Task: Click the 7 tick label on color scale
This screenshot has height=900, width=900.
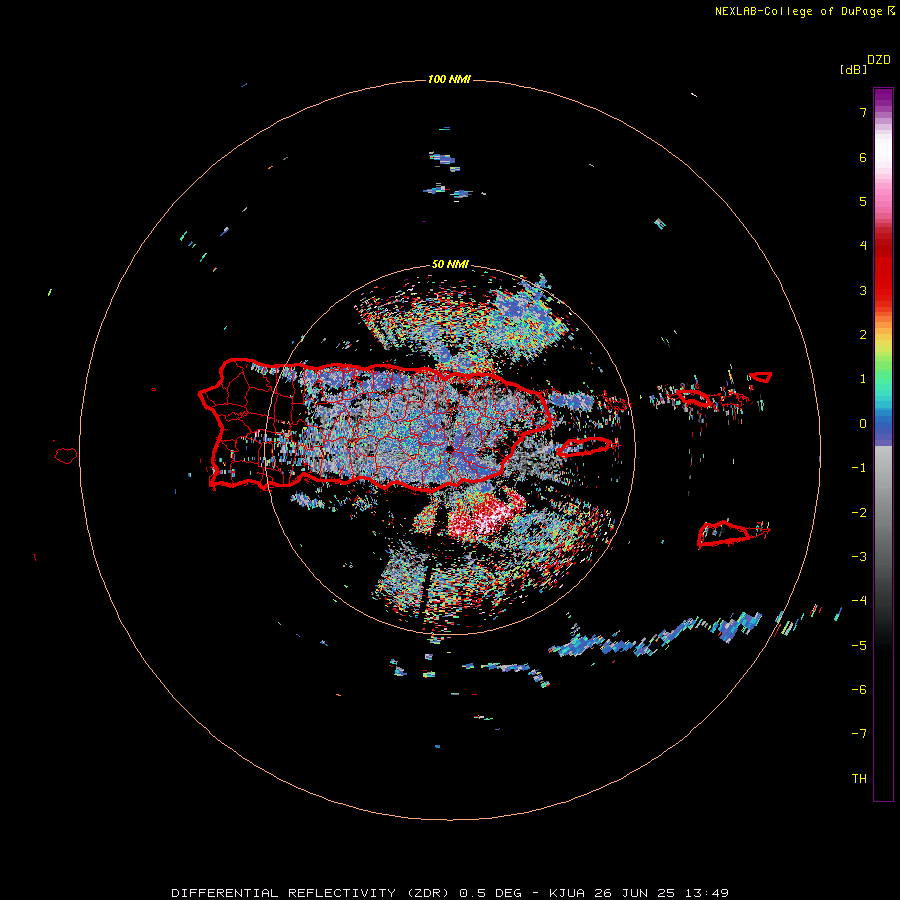Action: click(863, 112)
